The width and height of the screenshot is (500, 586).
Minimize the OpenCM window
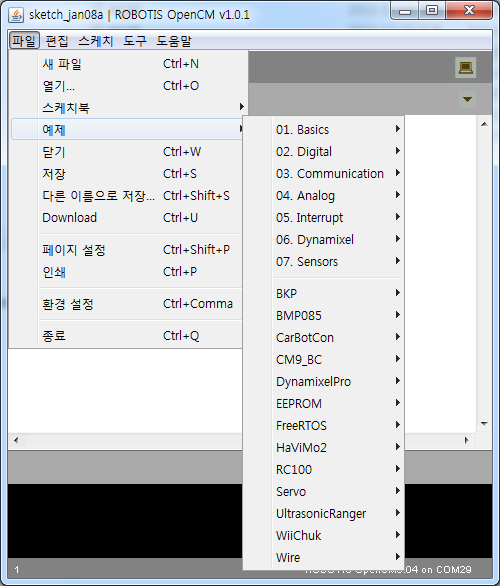[405, 11]
